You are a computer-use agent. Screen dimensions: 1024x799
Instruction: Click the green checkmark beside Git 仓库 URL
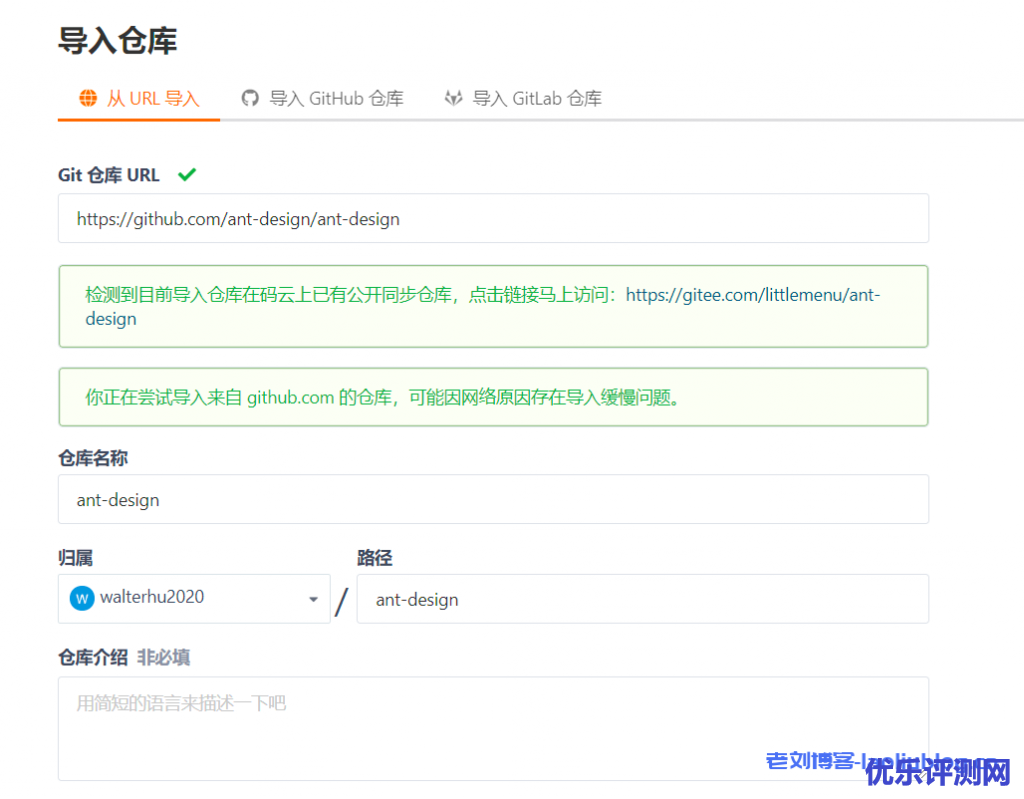coord(186,174)
